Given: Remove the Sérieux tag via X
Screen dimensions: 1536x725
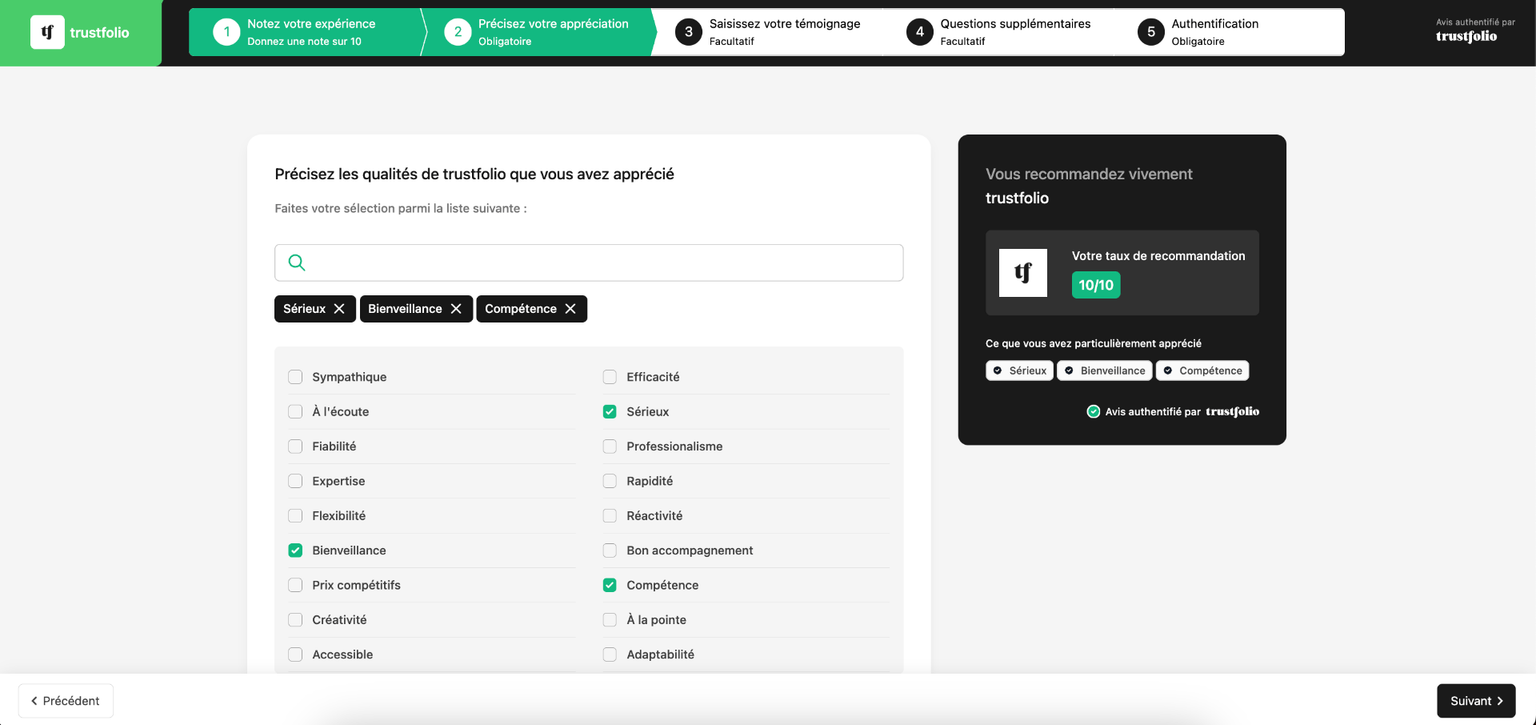Looking at the screenshot, I should pyautogui.click(x=339, y=309).
